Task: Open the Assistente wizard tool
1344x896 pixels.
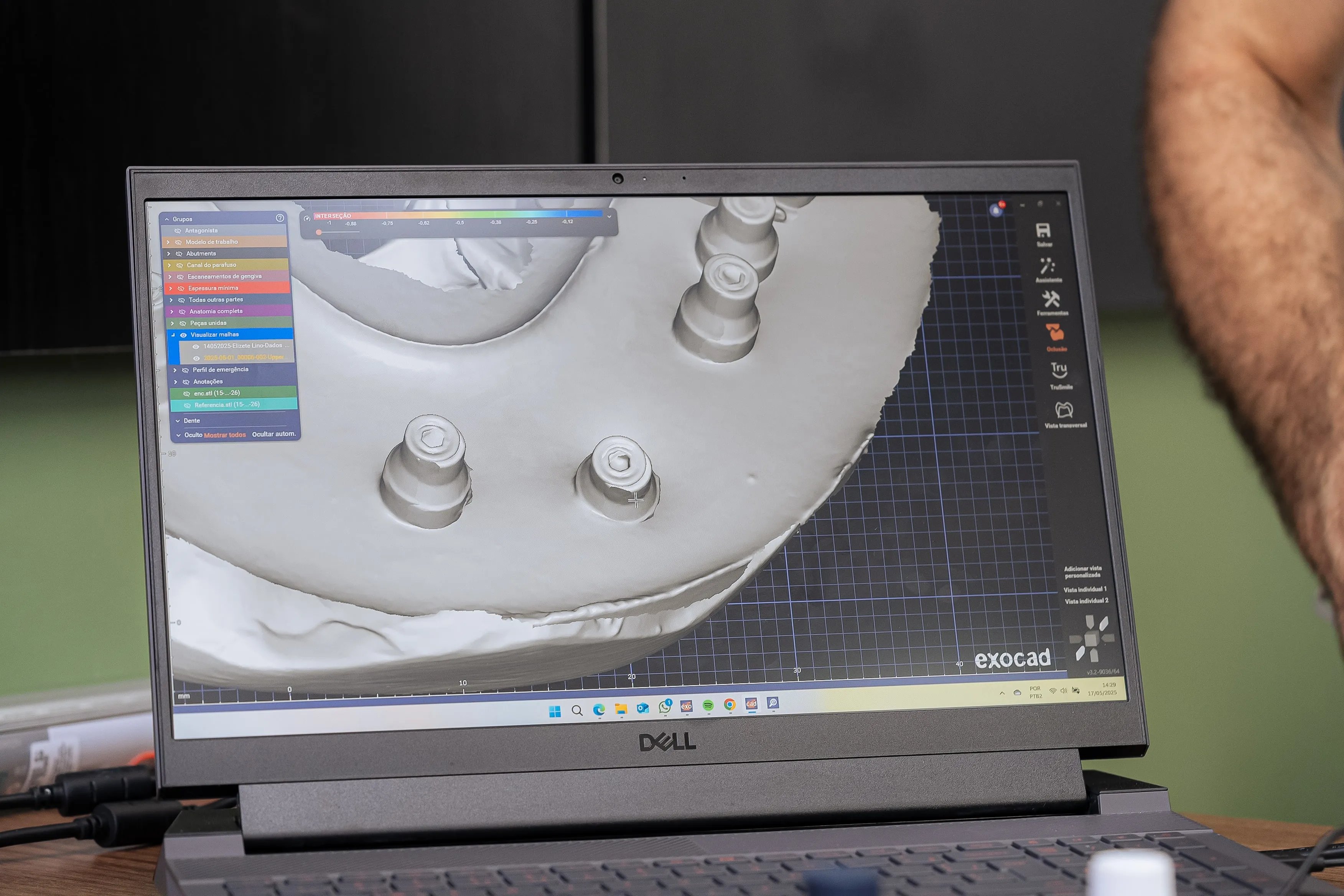Action: click(x=1047, y=266)
